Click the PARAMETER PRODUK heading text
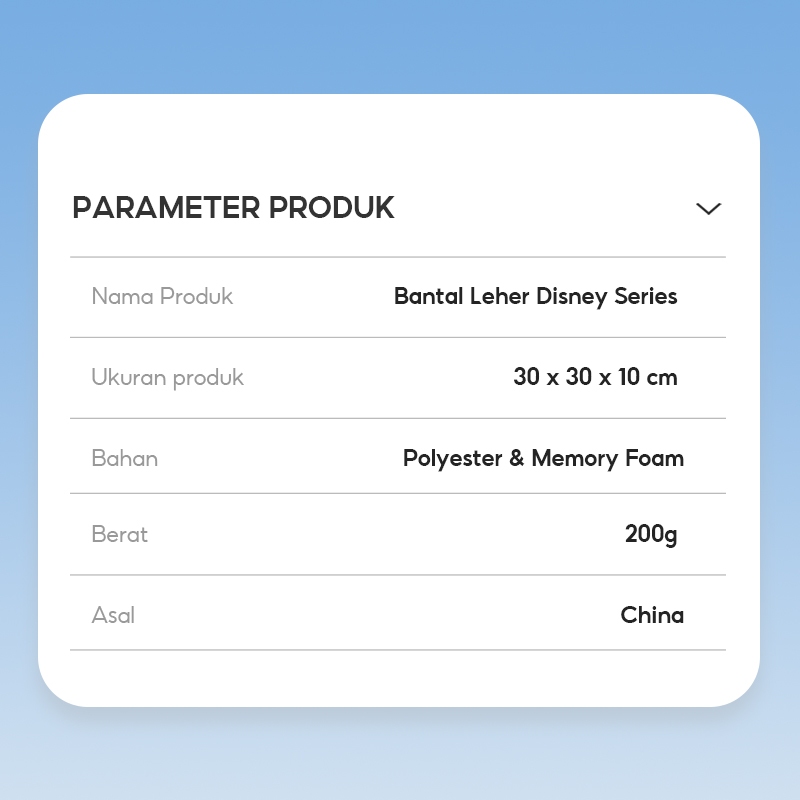 pyautogui.click(x=233, y=208)
